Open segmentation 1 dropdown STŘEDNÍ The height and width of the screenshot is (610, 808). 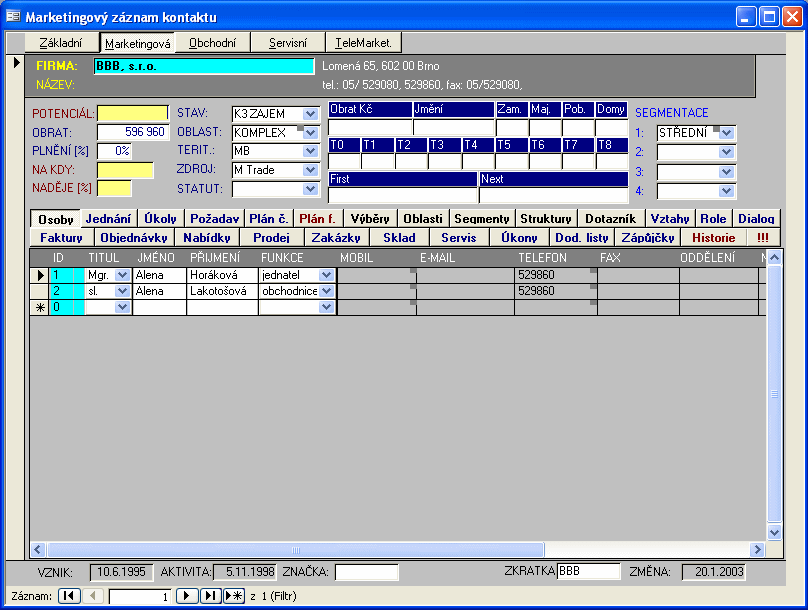point(727,133)
